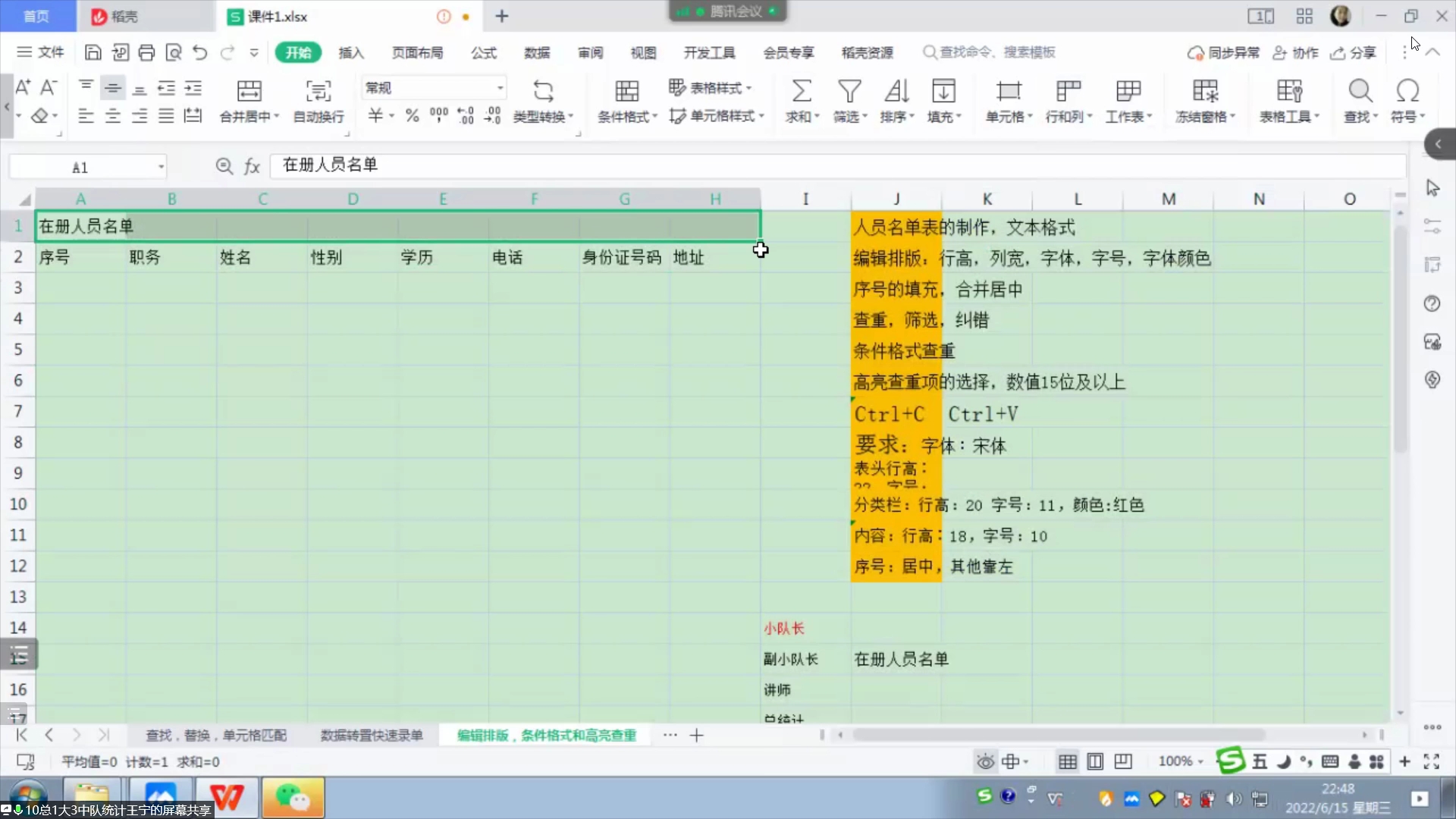
Task: Select the Table Style/表格样式 icon
Action: (x=677, y=88)
